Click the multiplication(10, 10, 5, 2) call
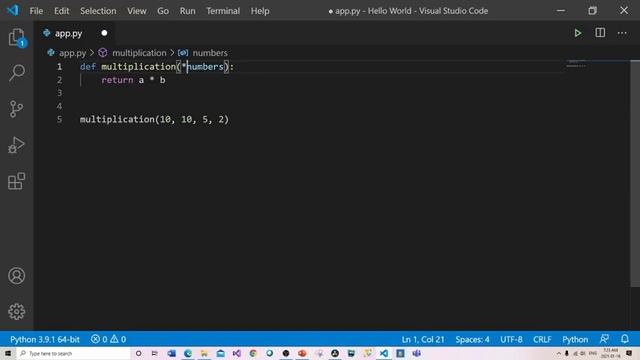The height and width of the screenshot is (360, 640). 154,119
